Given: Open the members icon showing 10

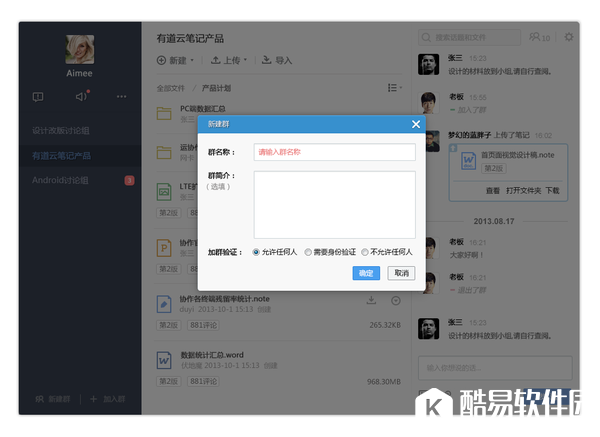Looking at the screenshot, I should [x=540, y=37].
